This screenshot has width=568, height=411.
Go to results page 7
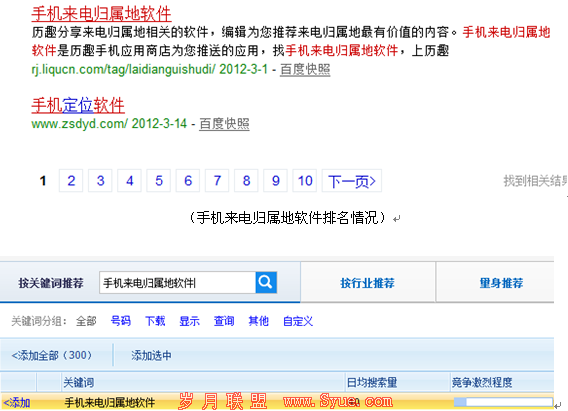click(217, 181)
